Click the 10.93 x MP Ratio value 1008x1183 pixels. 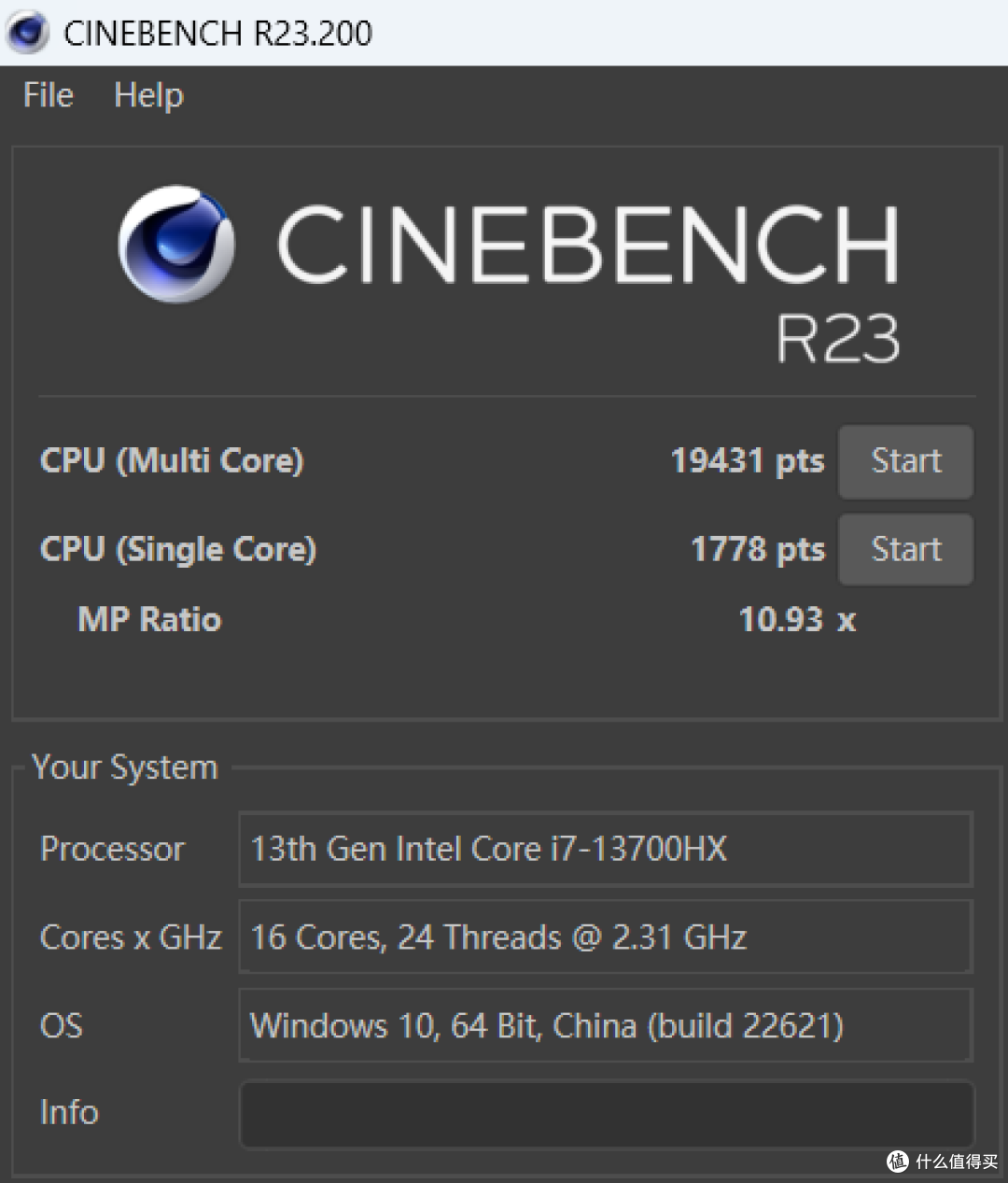797,619
